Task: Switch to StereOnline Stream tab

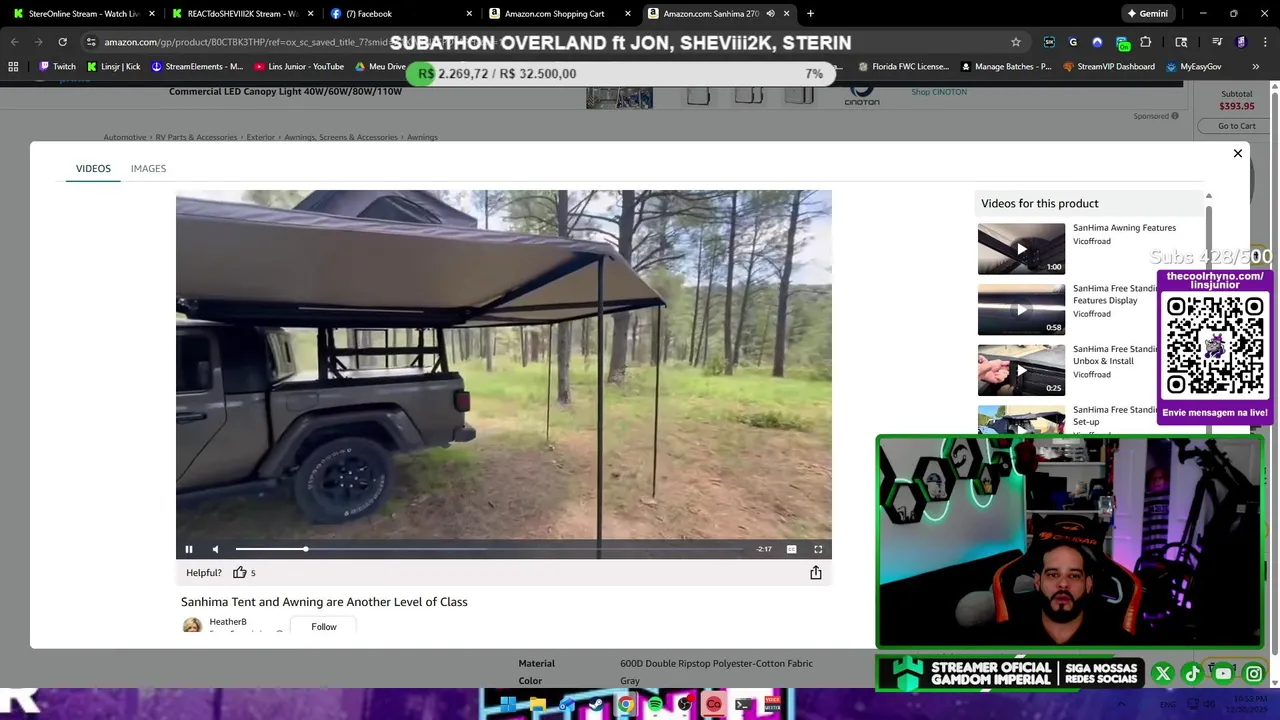Action: (x=84, y=14)
